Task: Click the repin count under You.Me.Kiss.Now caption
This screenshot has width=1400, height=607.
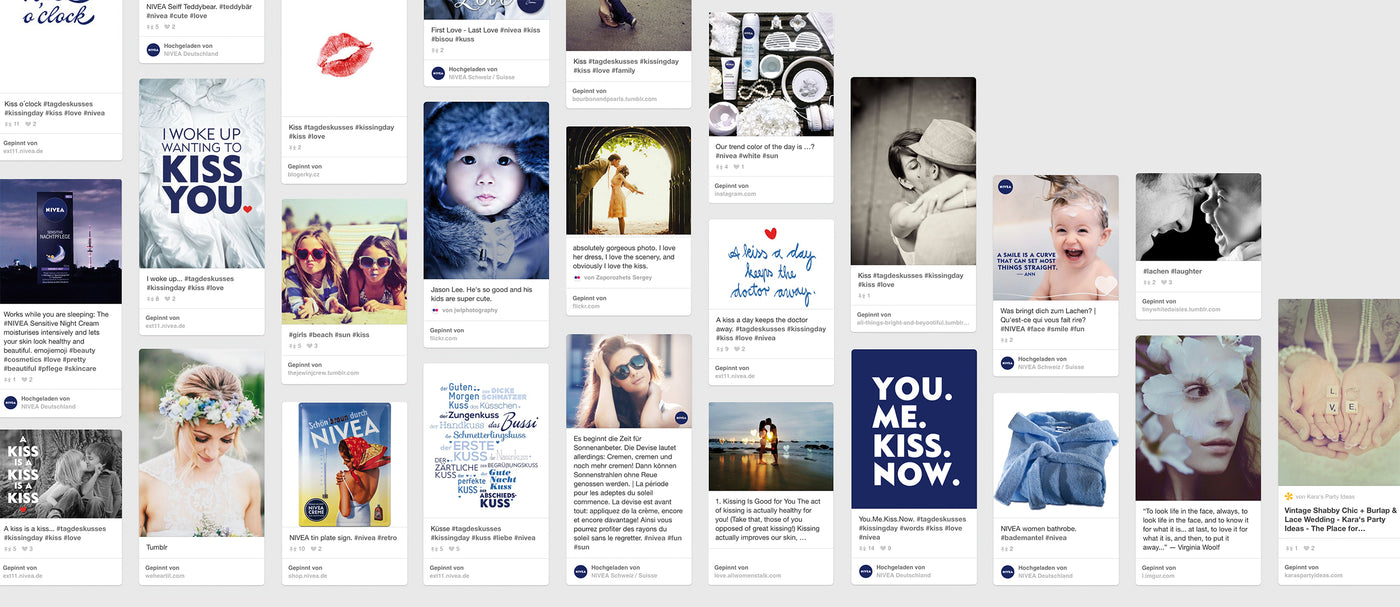Action: [868, 548]
